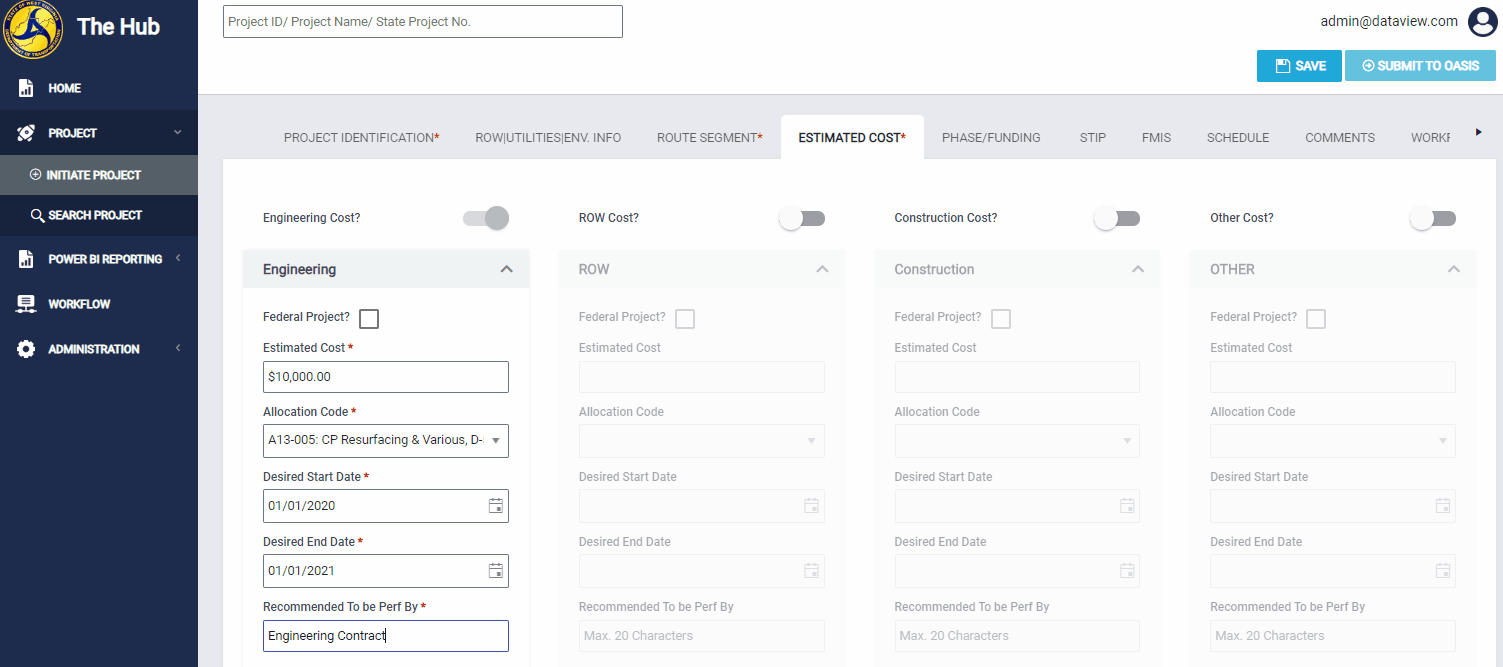Switch to Phase/Funding tab
This screenshot has width=1503, height=667.
[x=991, y=138]
